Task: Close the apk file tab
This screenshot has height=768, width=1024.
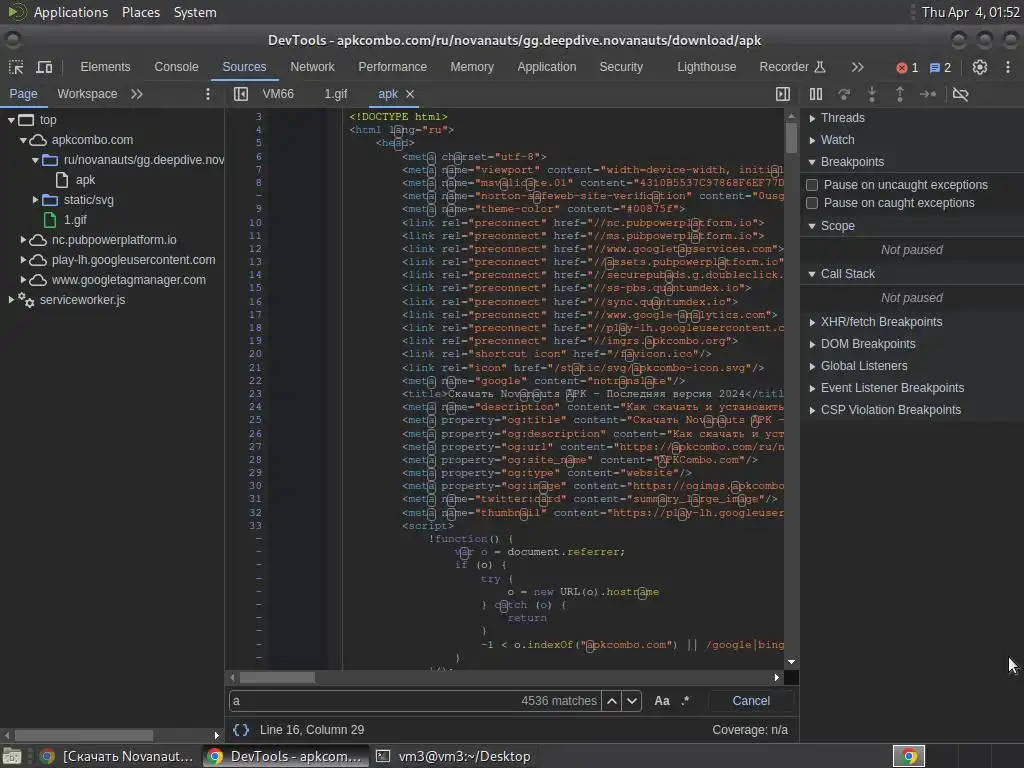Action: 410,94
